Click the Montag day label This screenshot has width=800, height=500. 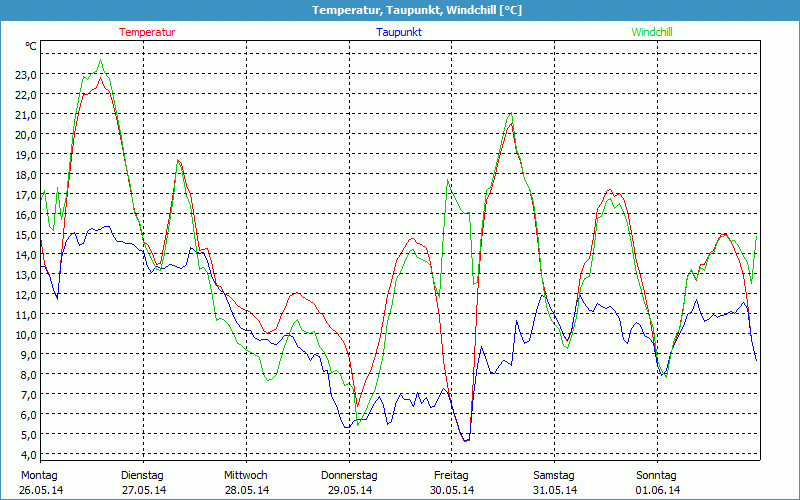click(x=39, y=476)
